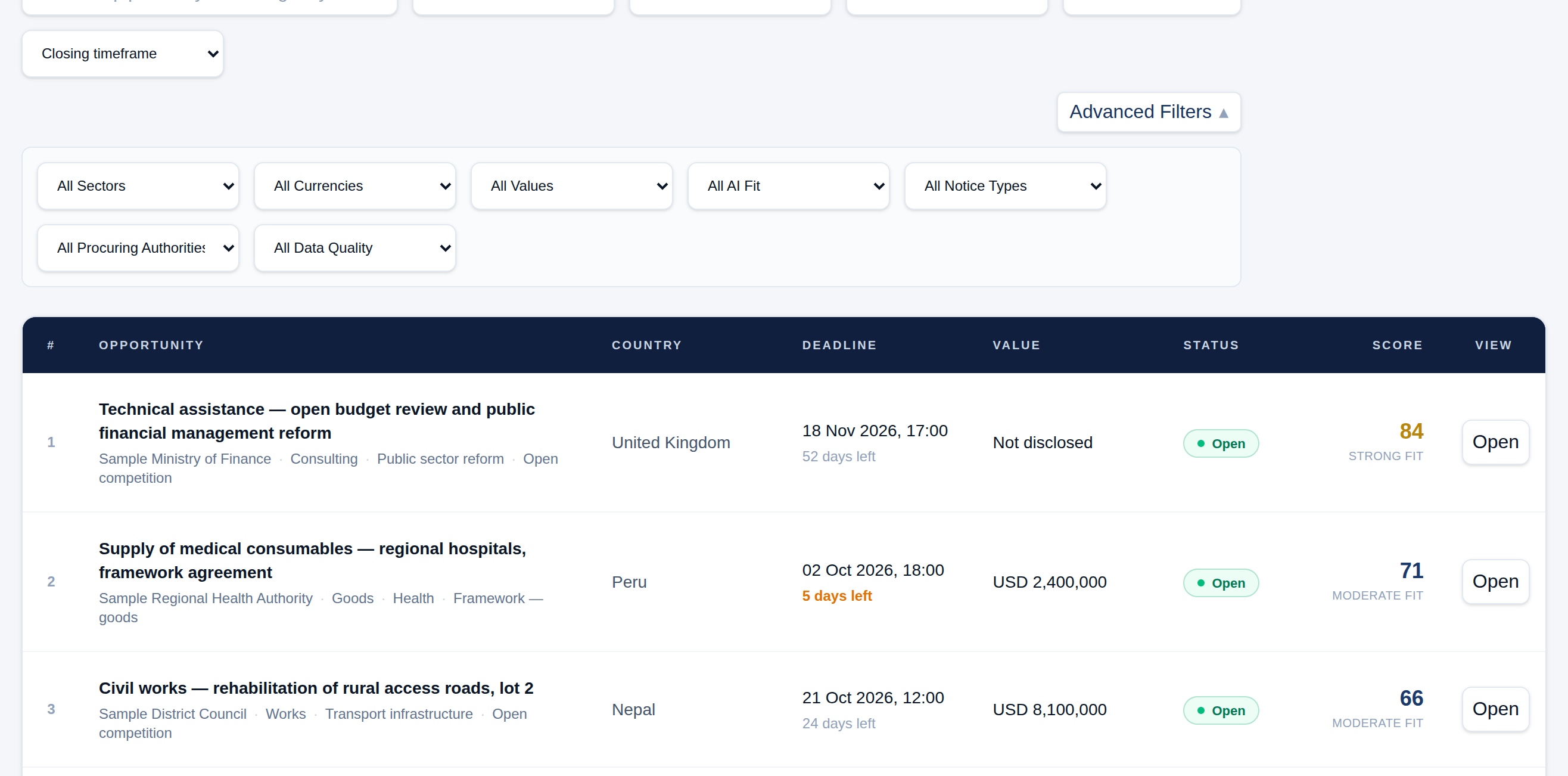Click the 18 Nov 2026, 17:00 deadline

tap(874, 432)
